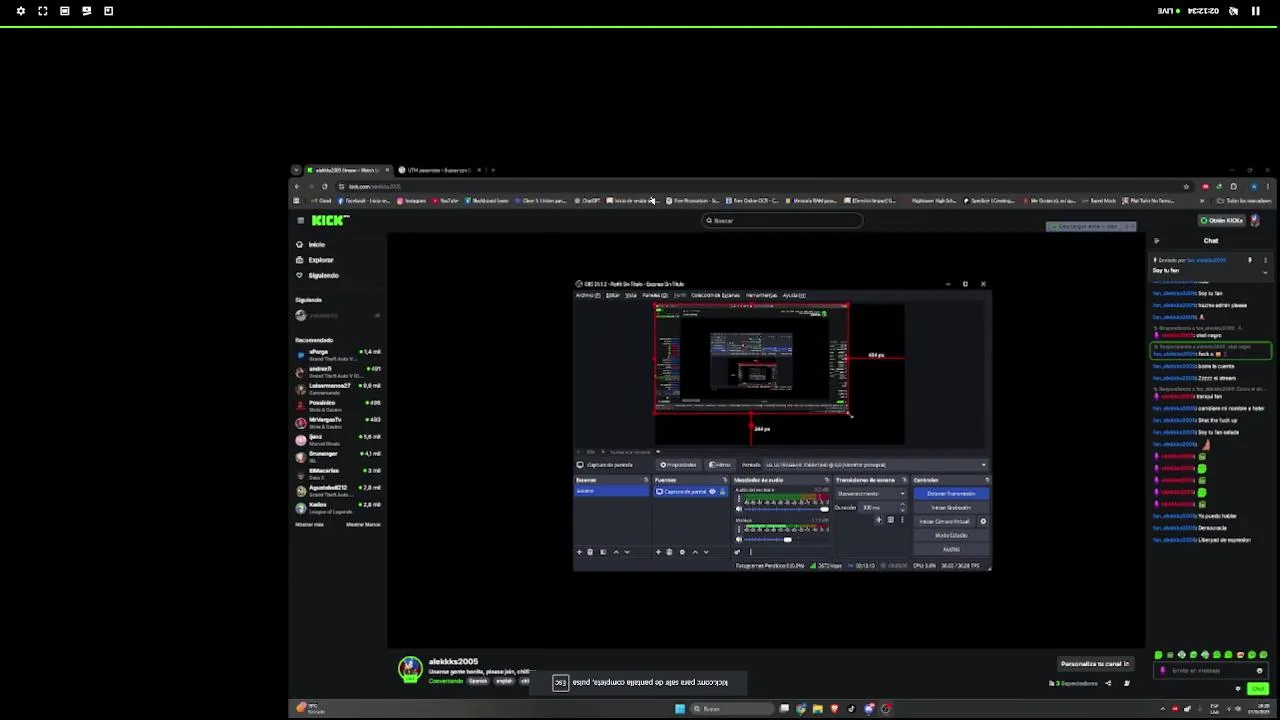Pause using the top-right pause icon

coord(1256,11)
